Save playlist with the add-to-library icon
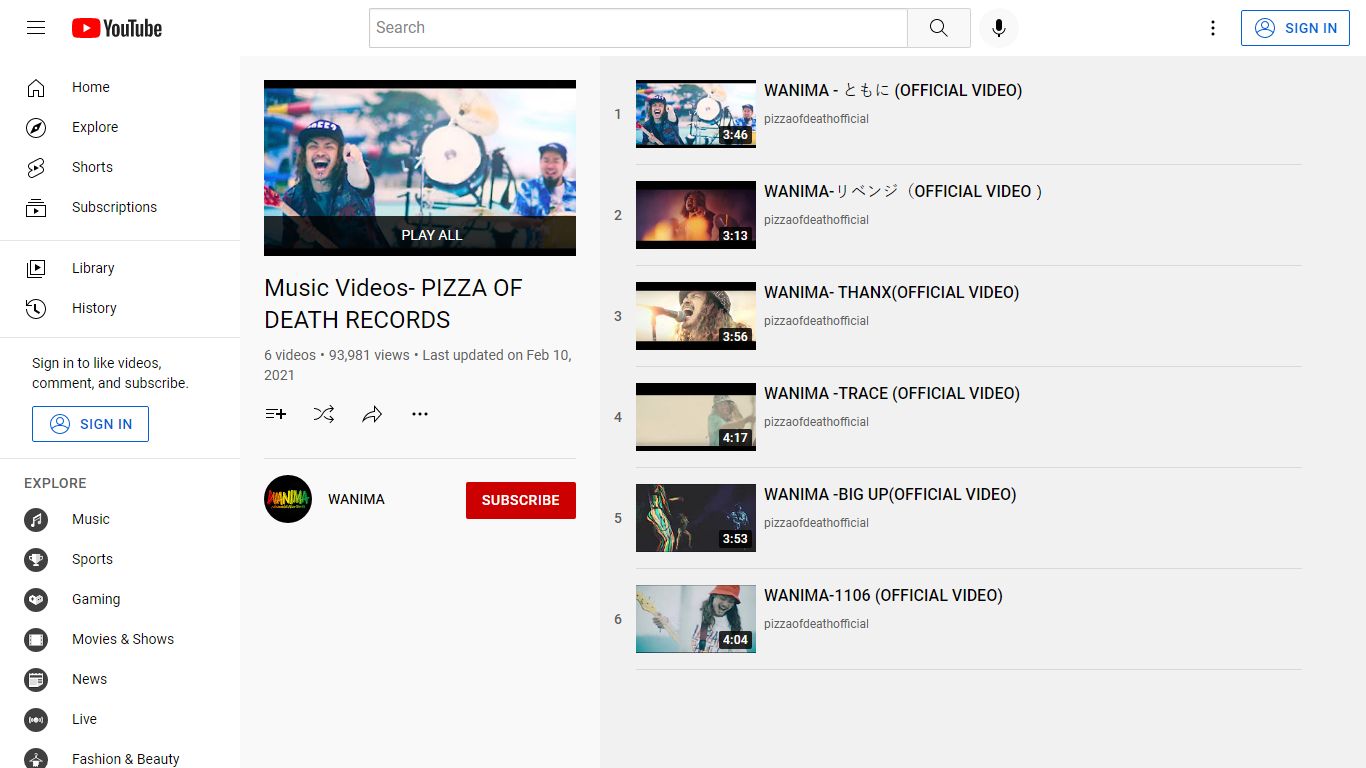Screen dimensions: 1366x768 (276, 414)
